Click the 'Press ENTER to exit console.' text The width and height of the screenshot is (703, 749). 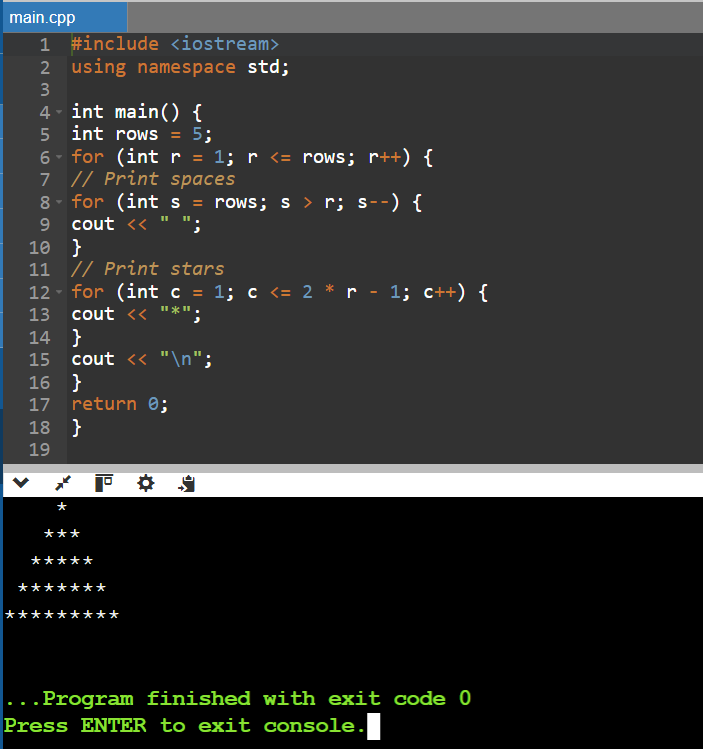(184, 726)
